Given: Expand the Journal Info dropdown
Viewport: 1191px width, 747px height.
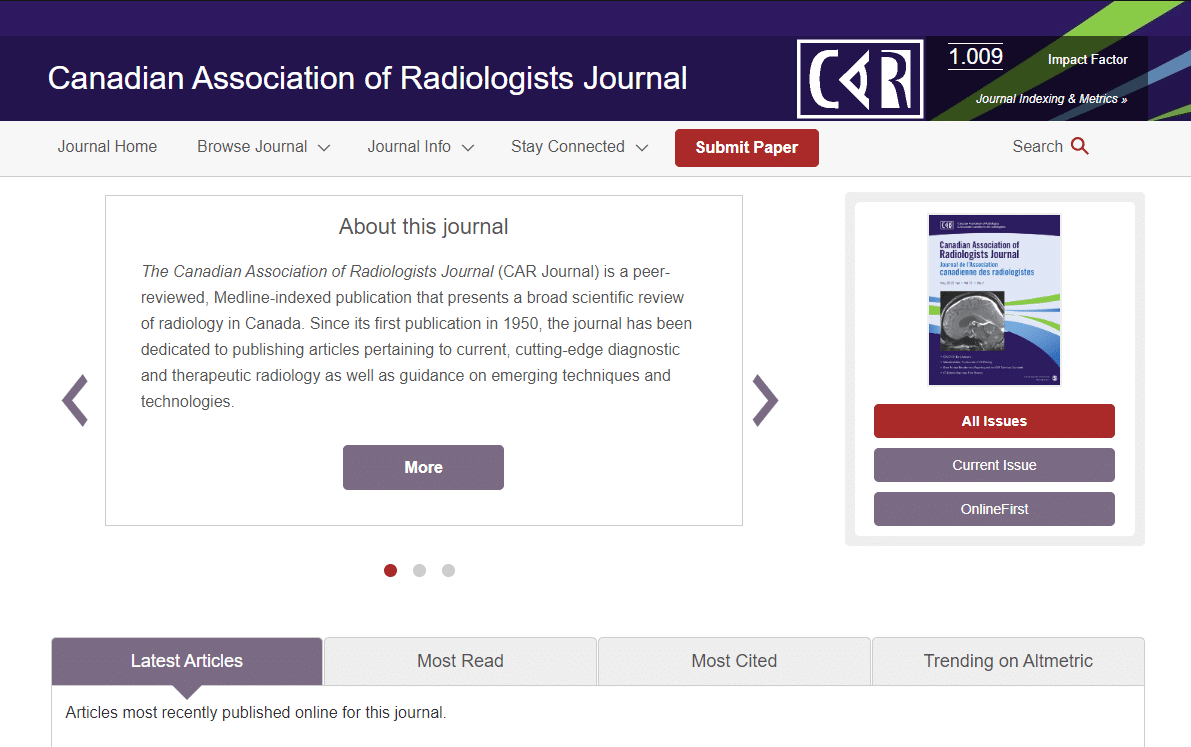Looking at the screenshot, I should tap(421, 147).
